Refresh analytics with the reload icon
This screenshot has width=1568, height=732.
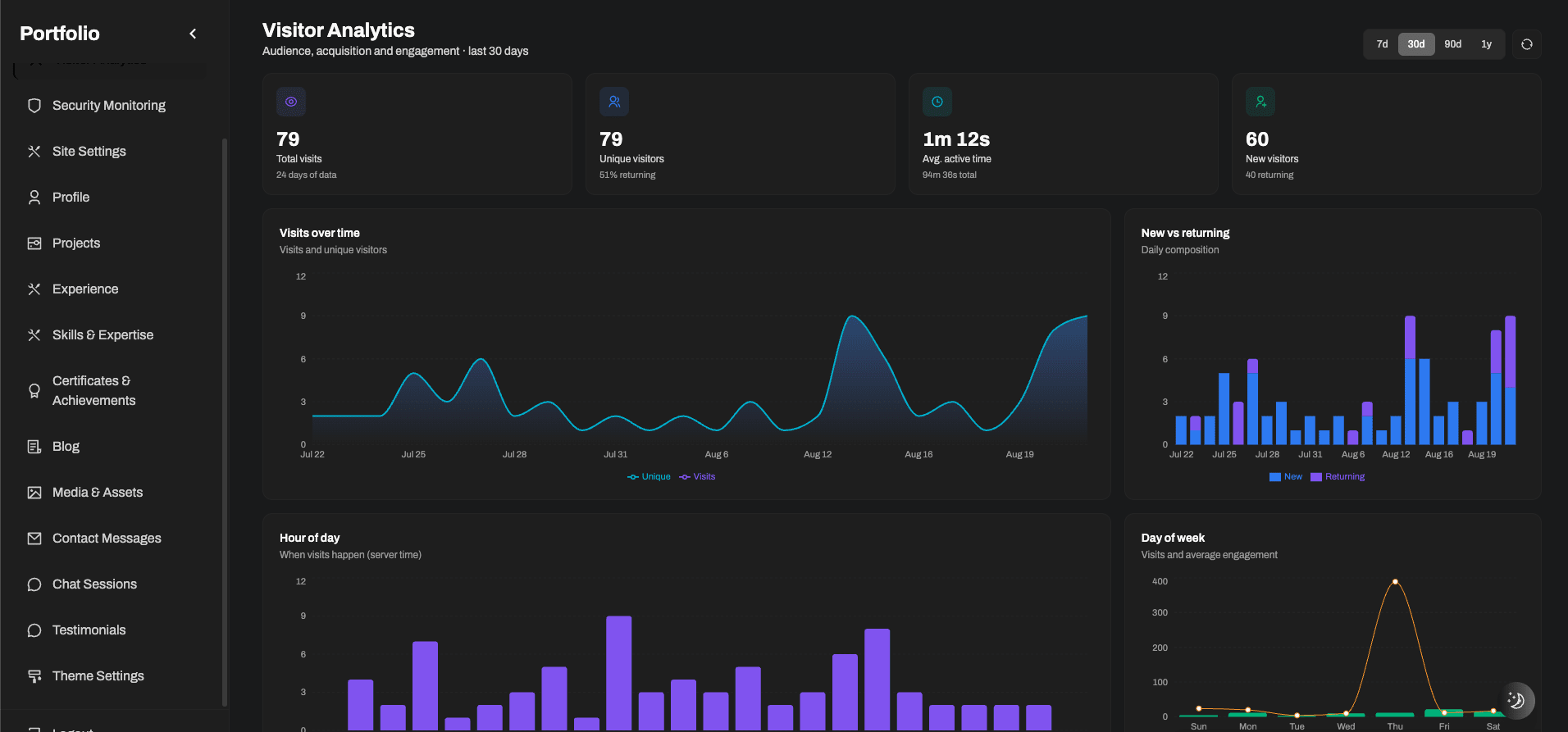click(1527, 44)
